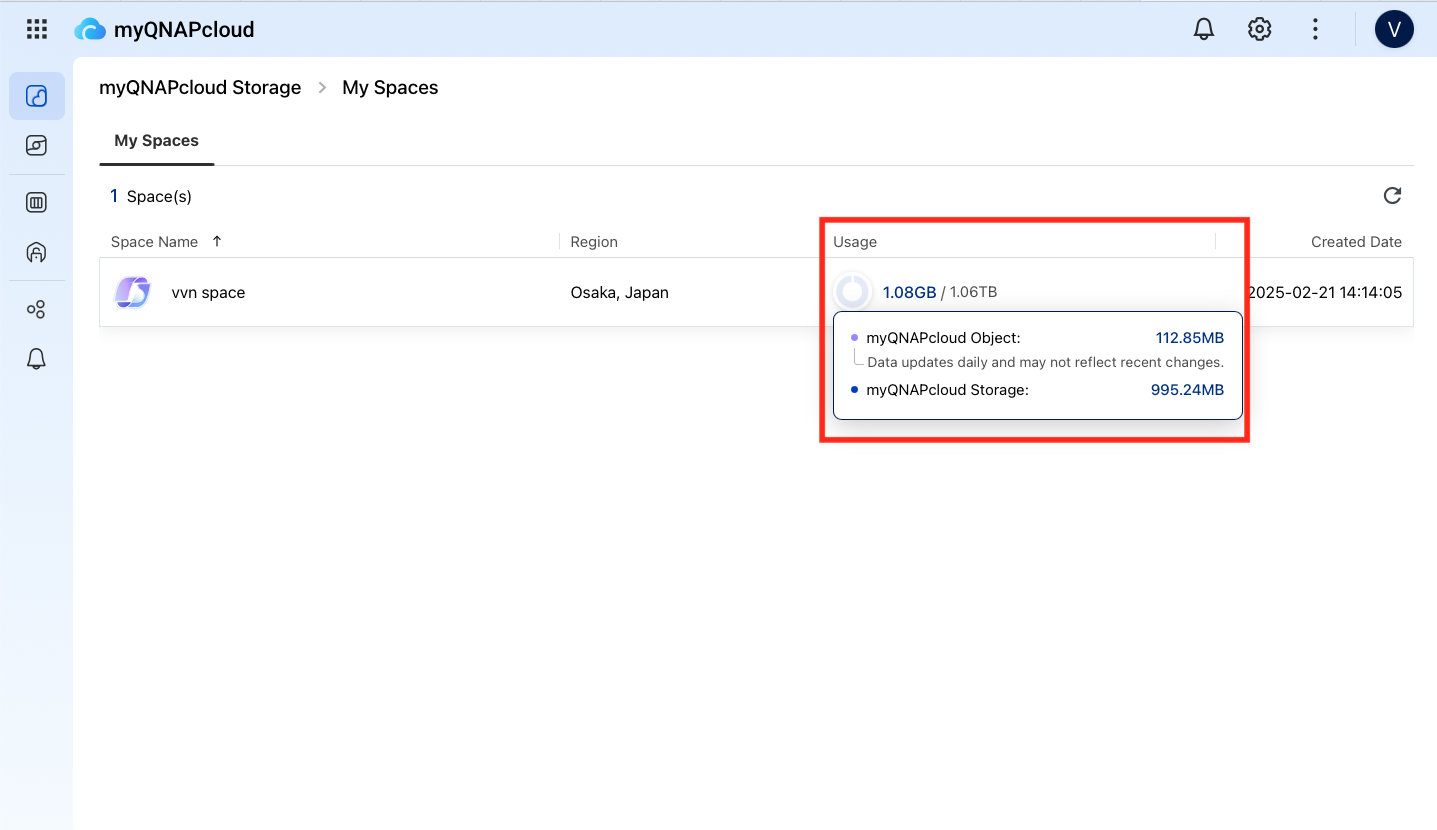Click the 1.08GB usage value
The height and width of the screenshot is (830, 1437).
[909, 293]
